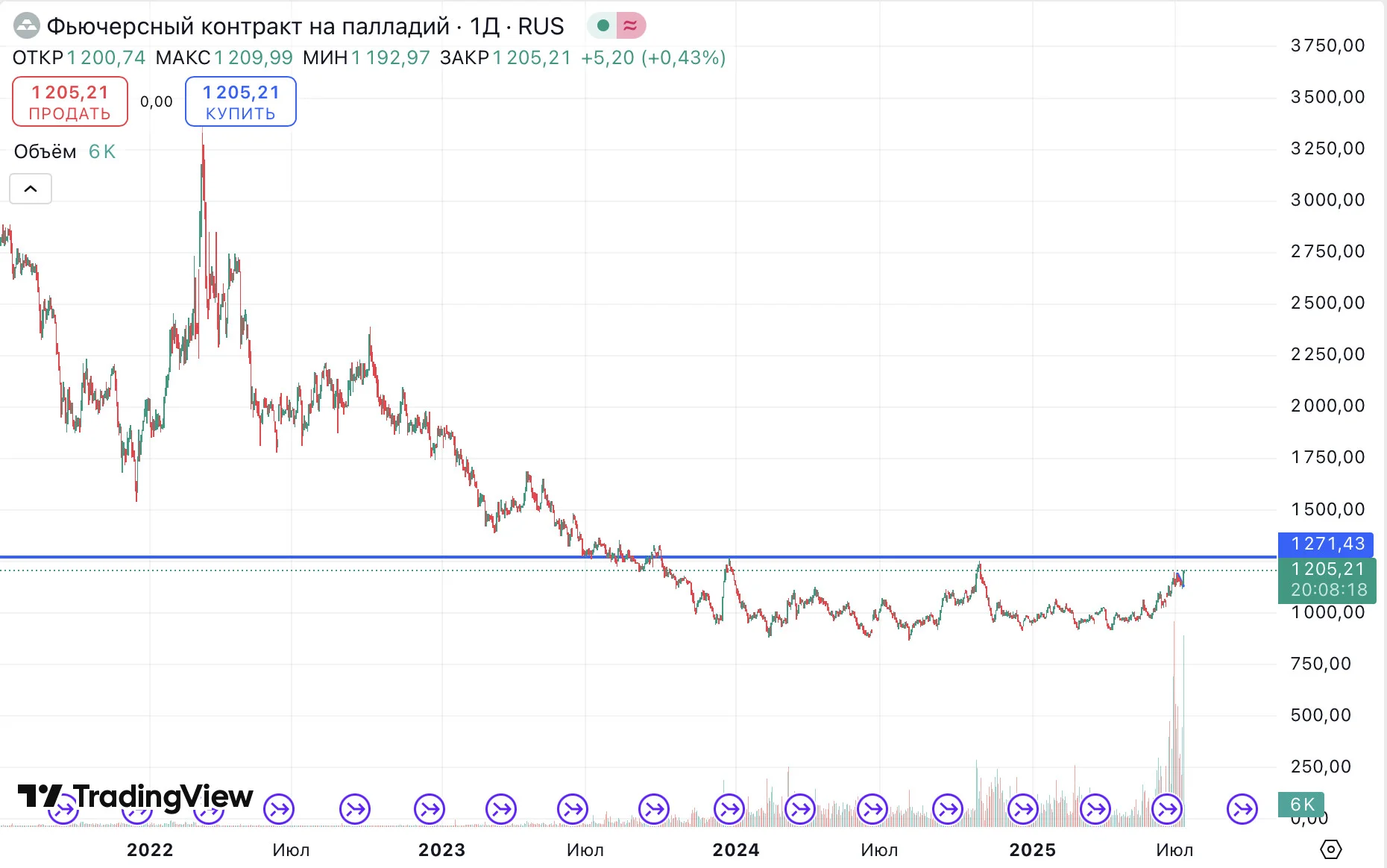Click the rightmost future event marker
Image resolution: width=1387 pixels, height=868 pixels.
pyautogui.click(x=1242, y=809)
